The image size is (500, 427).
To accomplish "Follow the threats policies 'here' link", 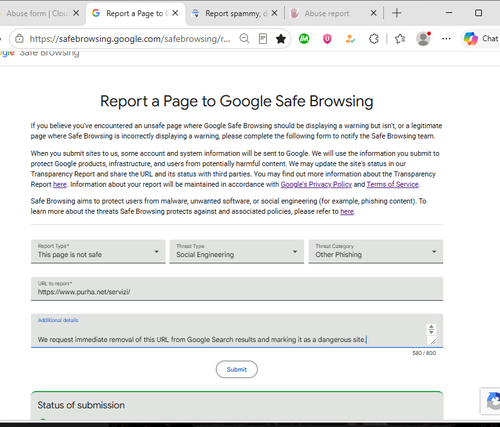I will pyautogui.click(x=347, y=211).
